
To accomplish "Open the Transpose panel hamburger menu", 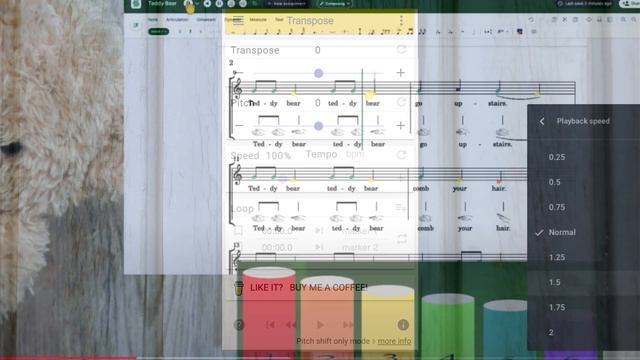I will tap(238, 20).
